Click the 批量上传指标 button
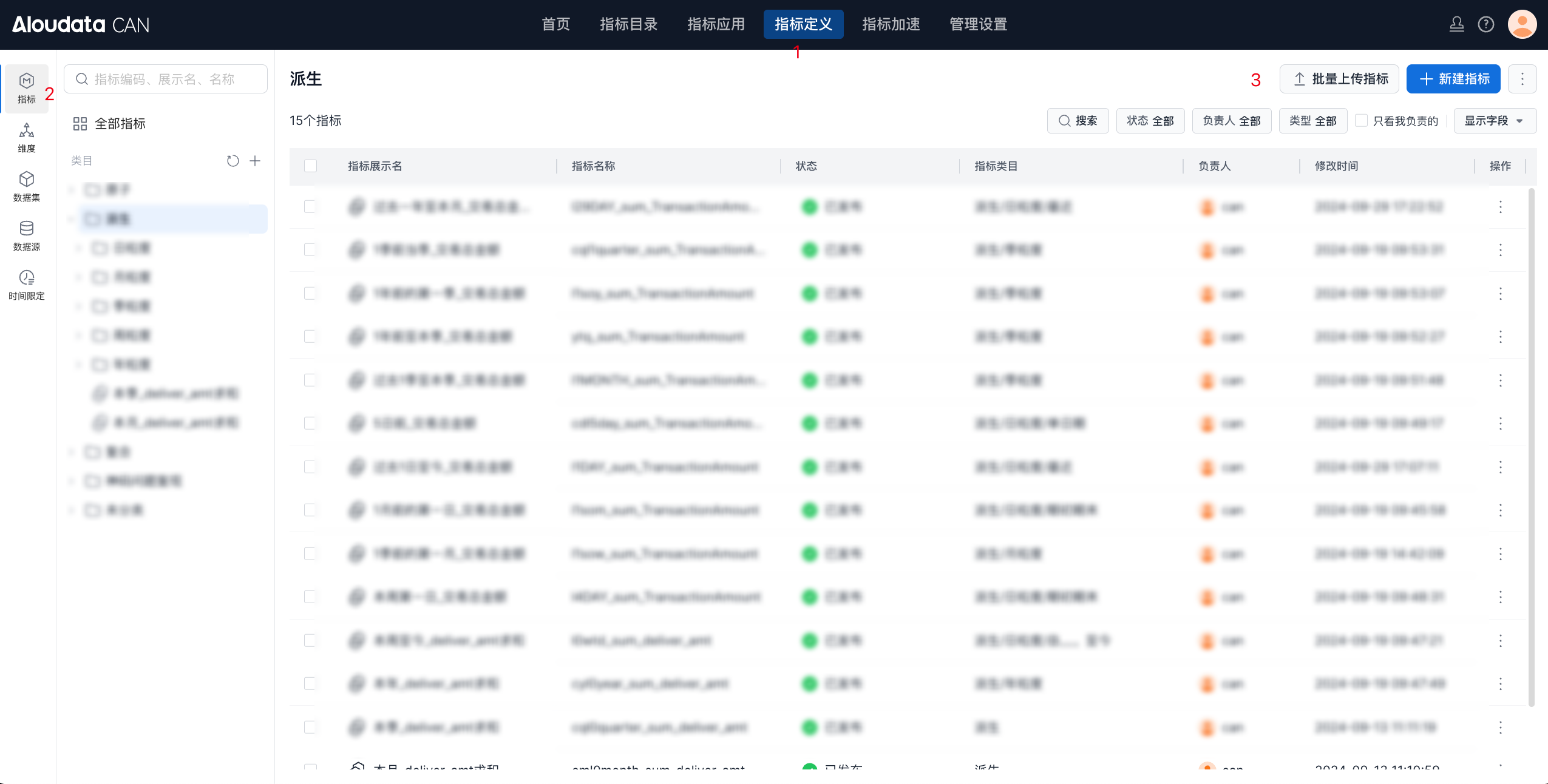This screenshot has width=1548, height=784. pos(1339,79)
